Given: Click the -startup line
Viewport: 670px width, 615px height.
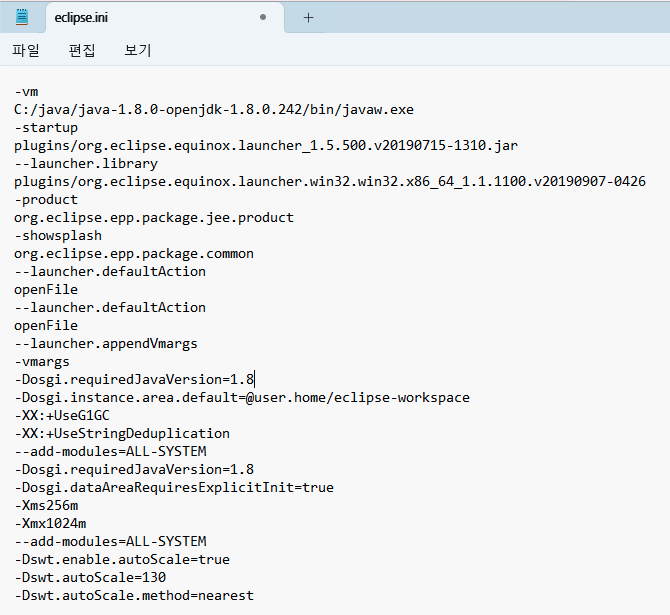Looking at the screenshot, I should click(46, 128).
